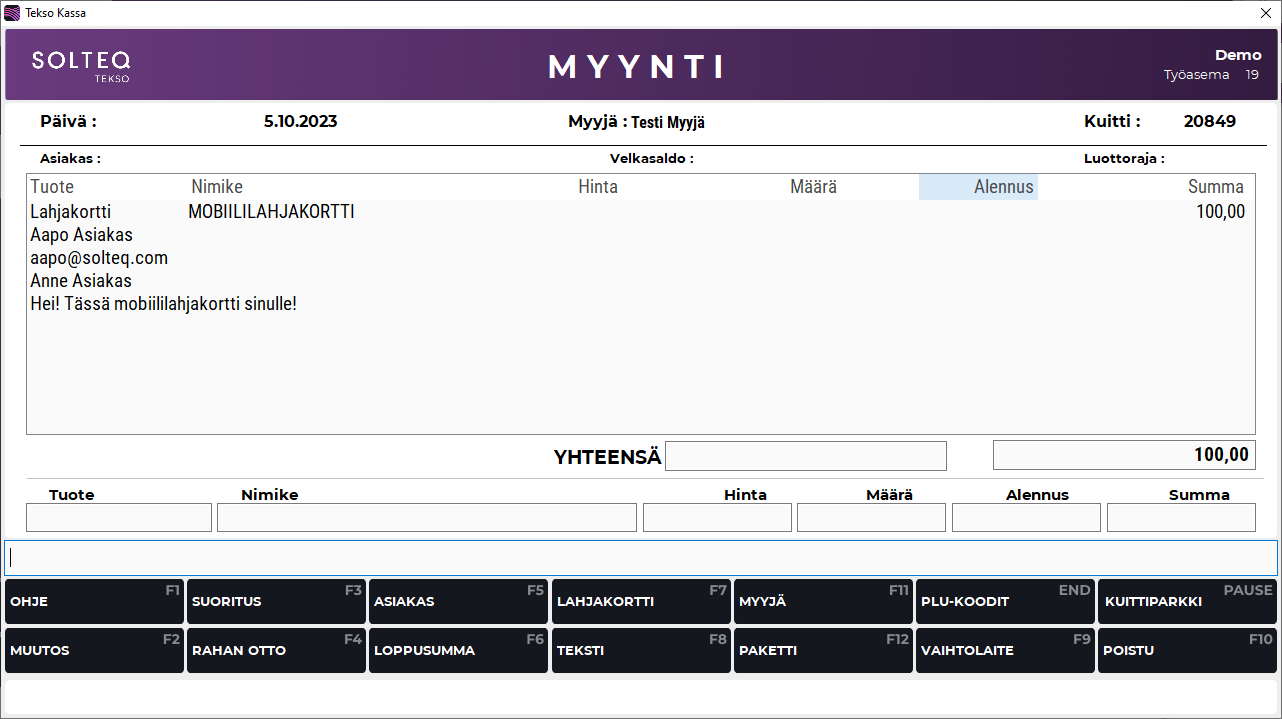Image resolution: width=1282 pixels, height=719 pixels.
Task: Click the Tekso Kassa title bar icon
Action: pos(12,13)
